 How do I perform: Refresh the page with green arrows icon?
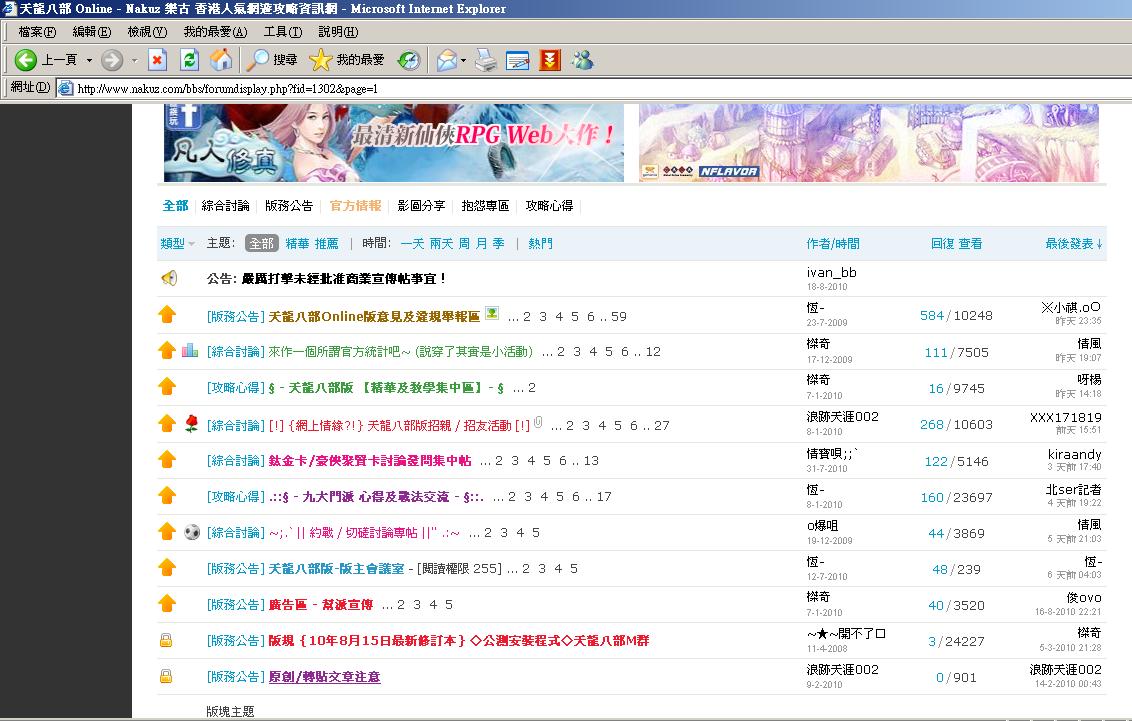pyautogui.click(x=189, y=60)
